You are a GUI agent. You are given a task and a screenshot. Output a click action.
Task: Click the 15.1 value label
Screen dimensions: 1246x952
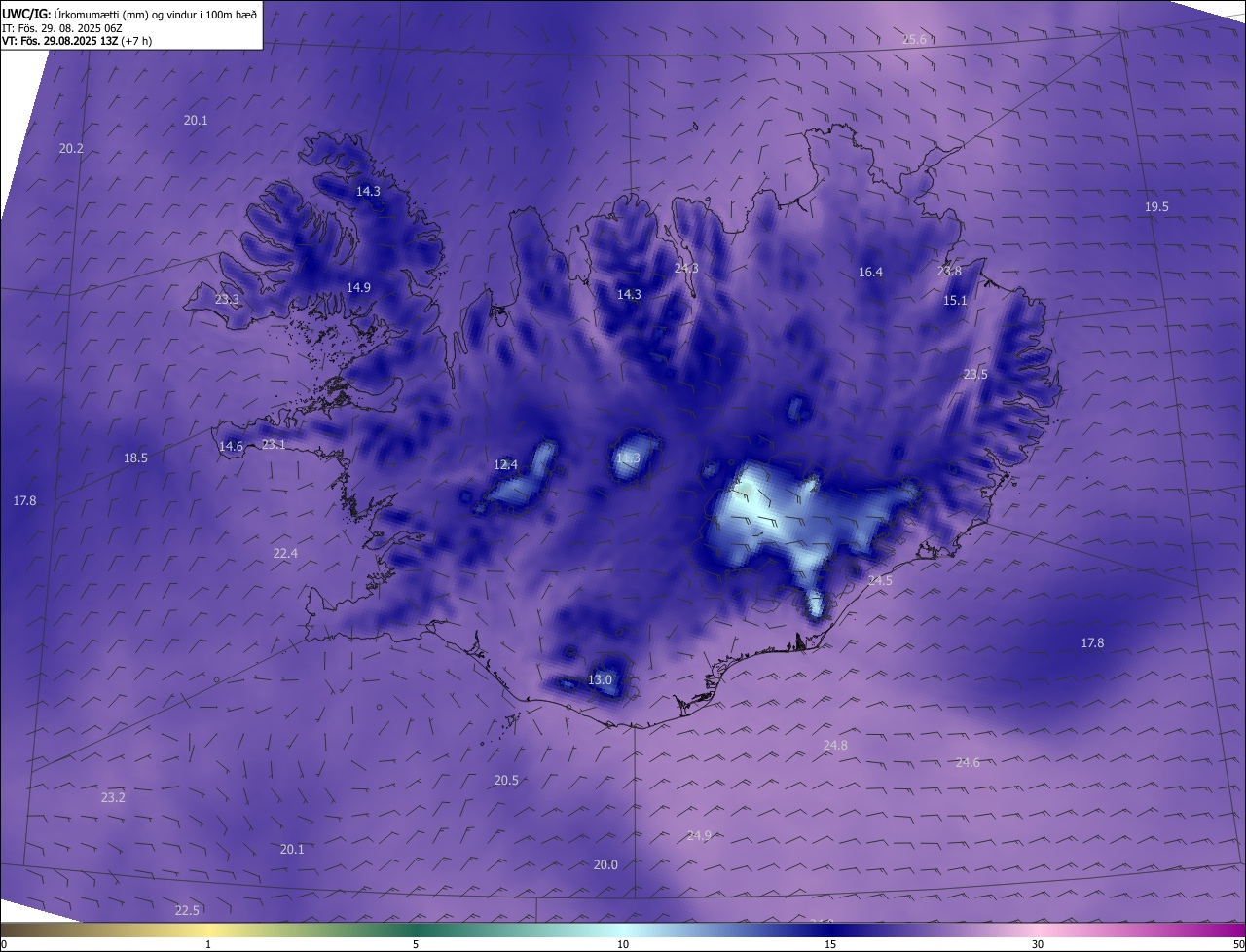[955, 300]
